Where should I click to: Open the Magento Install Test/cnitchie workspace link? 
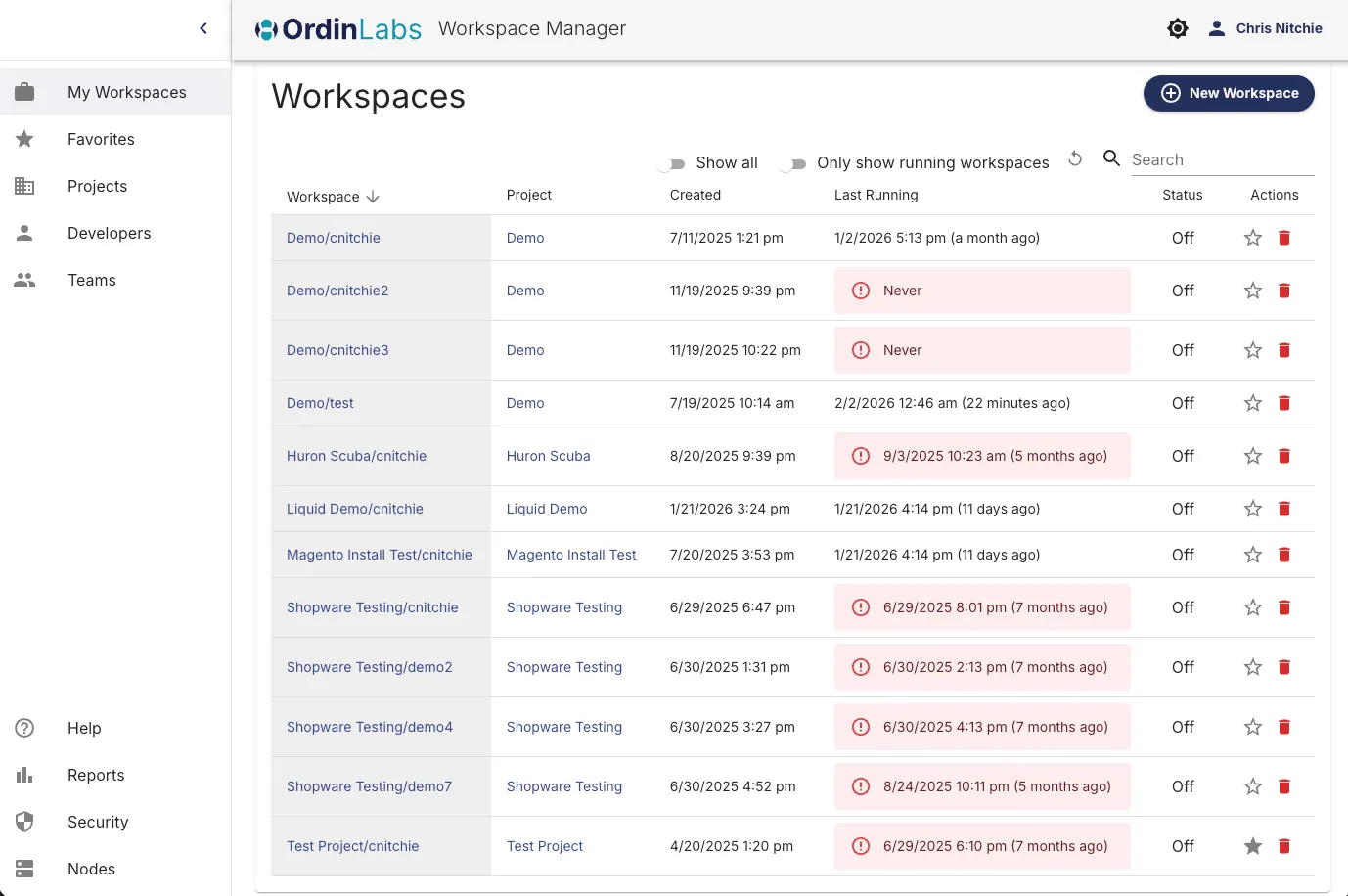[x=380, y=555]
